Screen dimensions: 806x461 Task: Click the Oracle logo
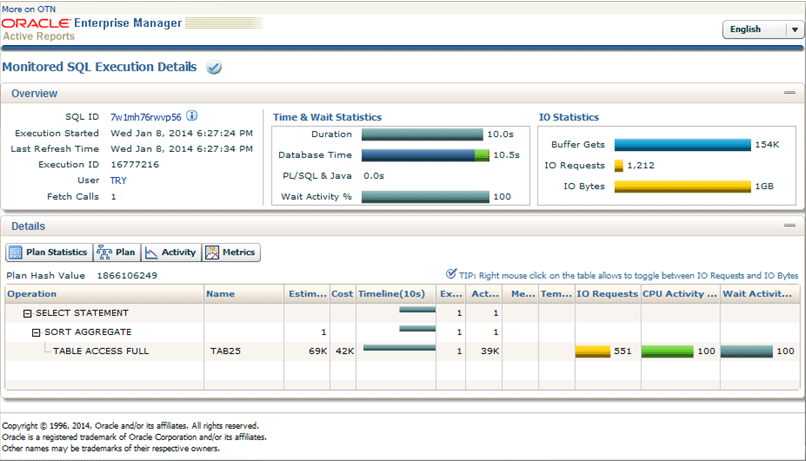pos(36,23)
